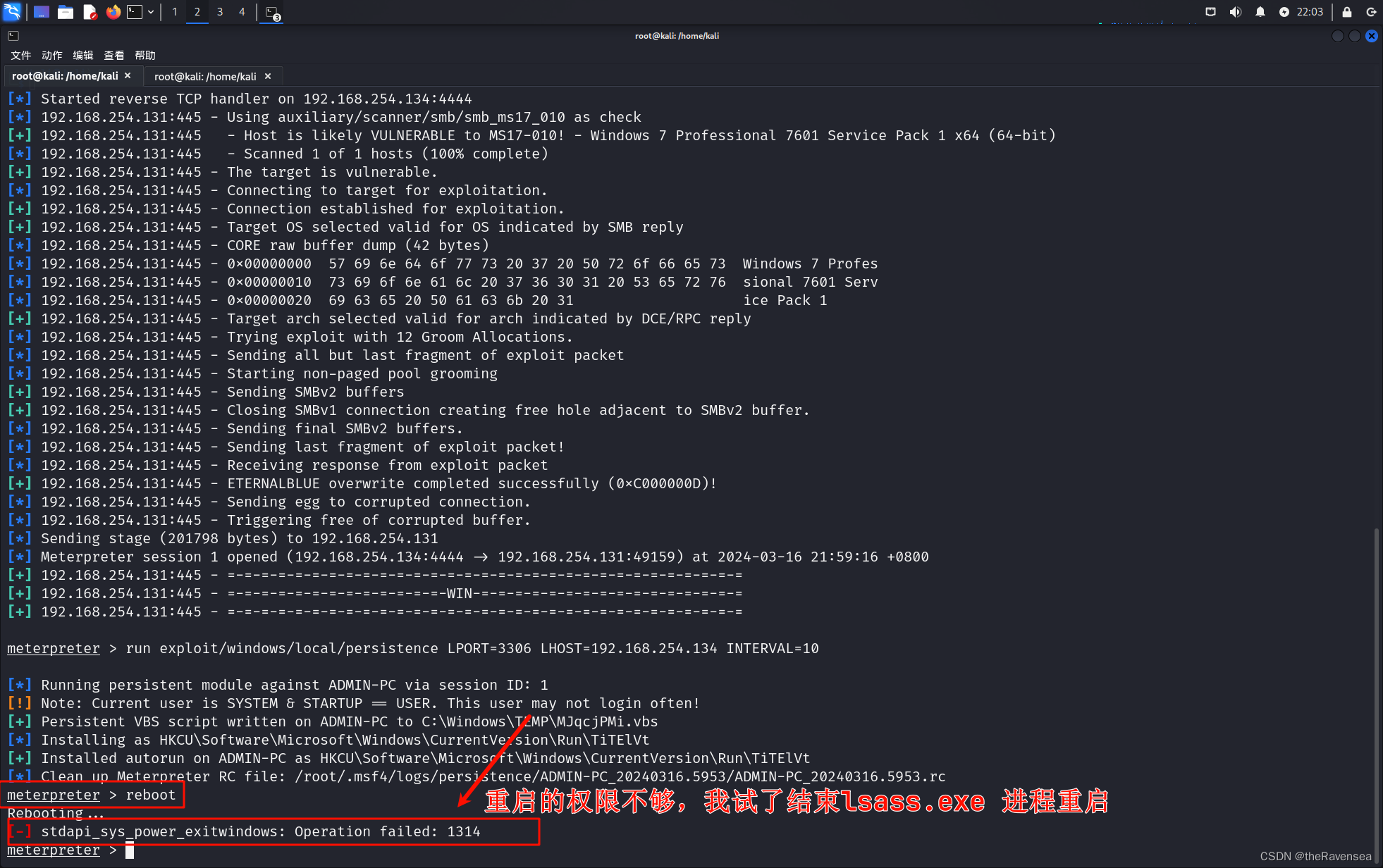1383x868 pixels.
Task: Open the log out icon
Action: pos(1371,12)
